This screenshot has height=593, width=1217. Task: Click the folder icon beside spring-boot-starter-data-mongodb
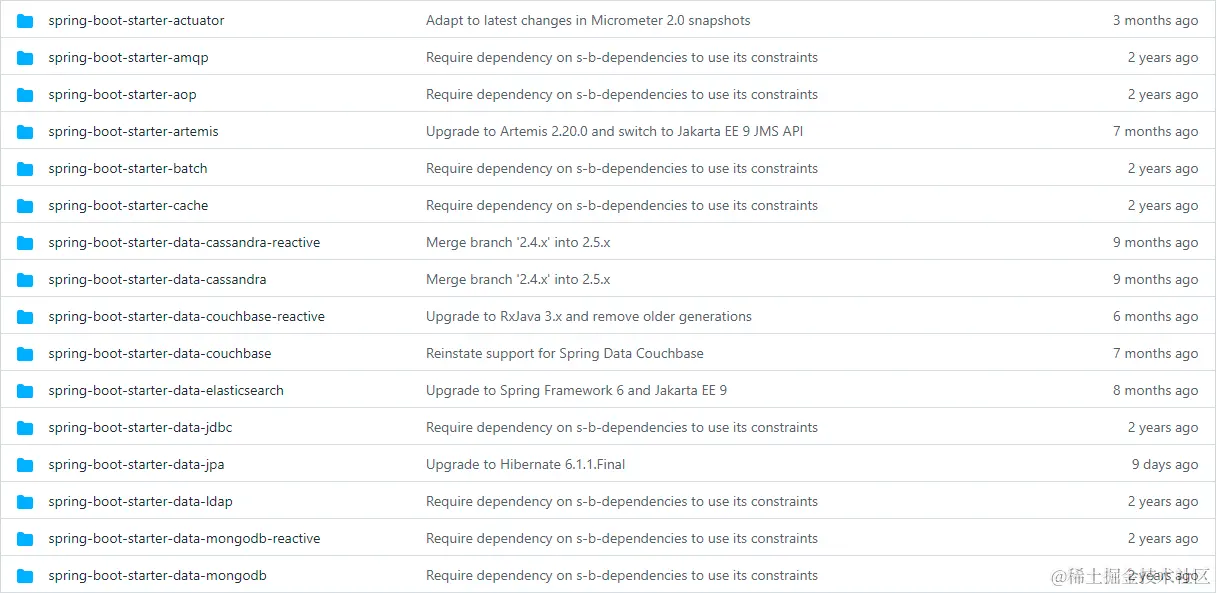click(x=25, y=576)
